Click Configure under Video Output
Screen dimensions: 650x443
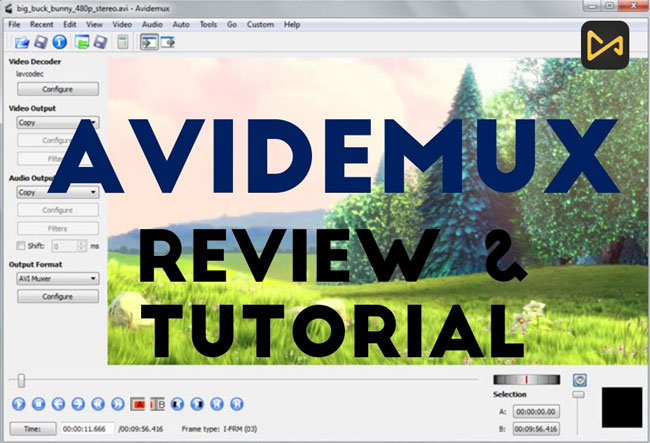tap(58, 140)
